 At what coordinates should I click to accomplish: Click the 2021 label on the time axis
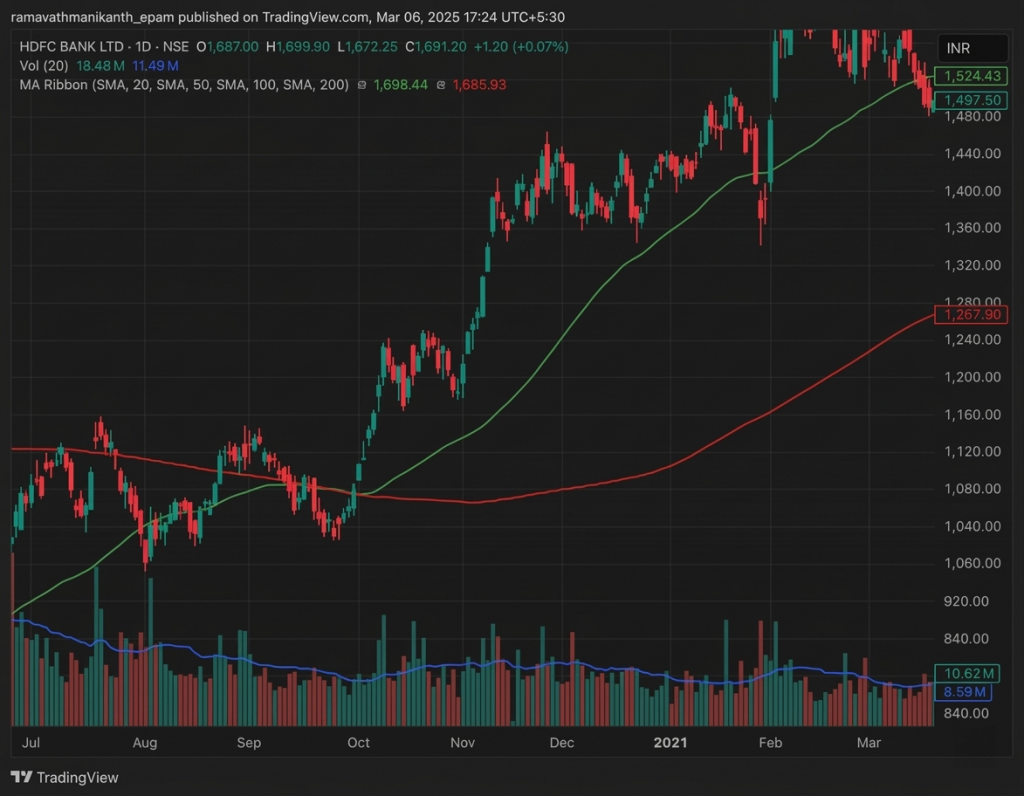click(670, 743)
